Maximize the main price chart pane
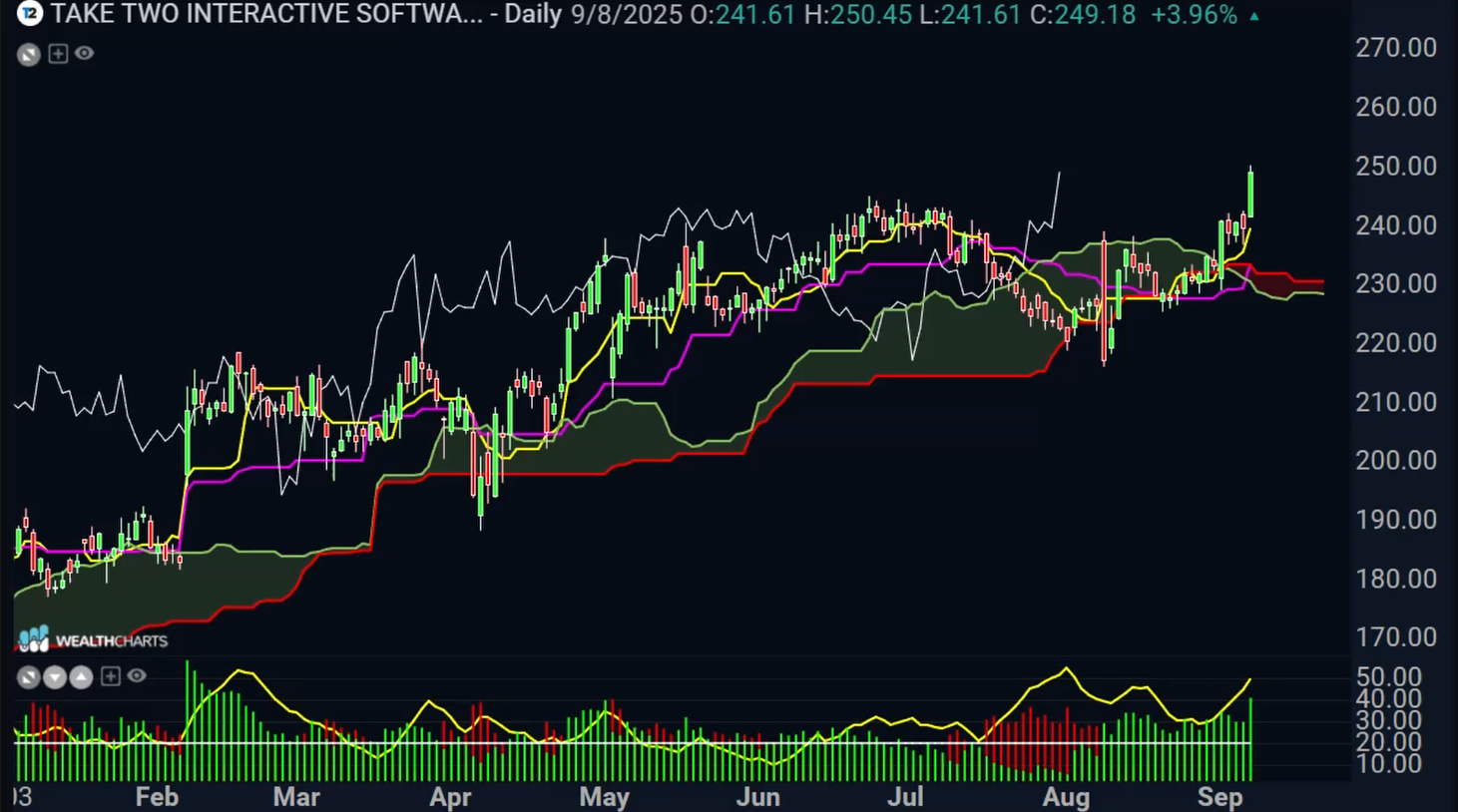The width and height of the screenshot is (1458, 812). (29, 55)
